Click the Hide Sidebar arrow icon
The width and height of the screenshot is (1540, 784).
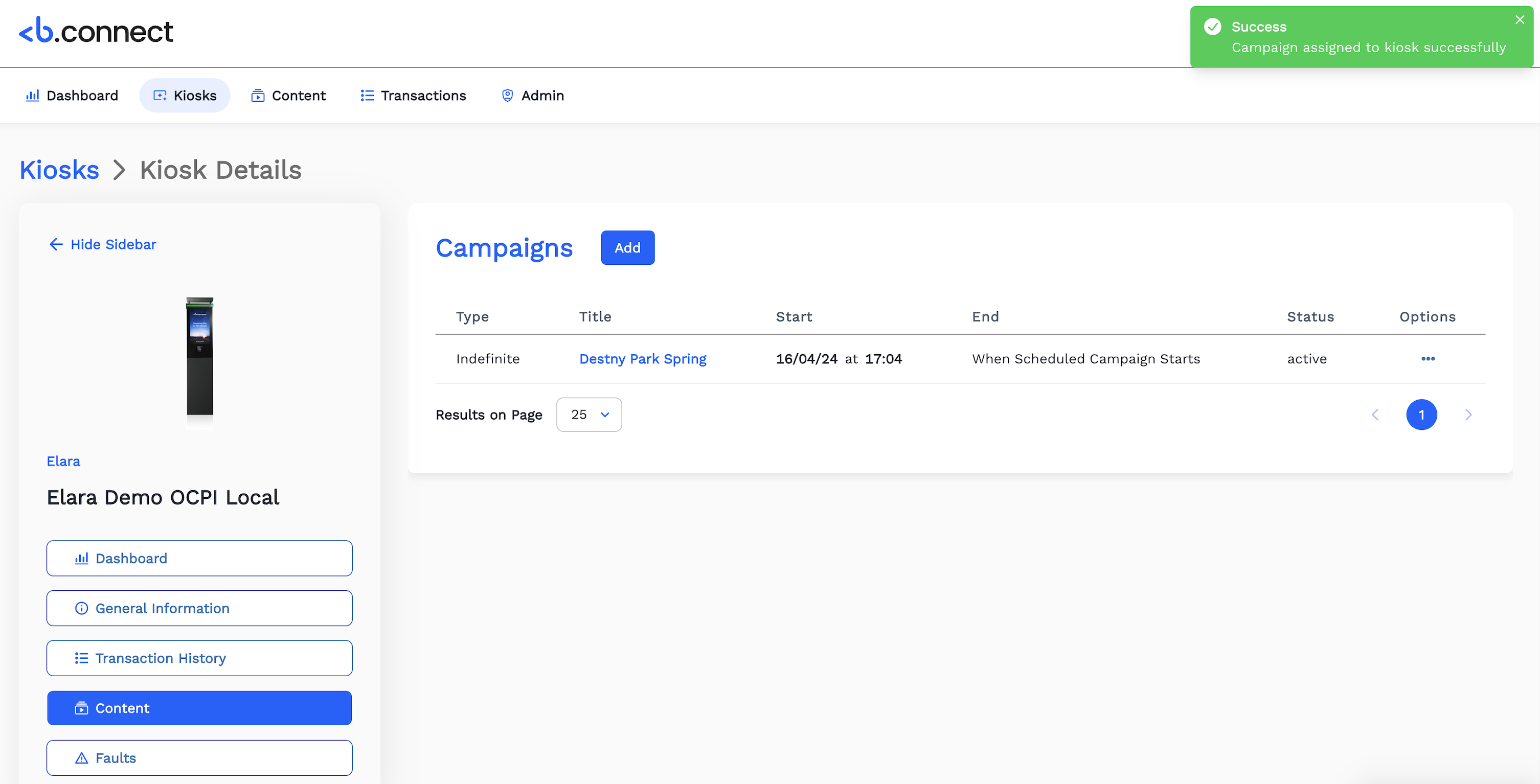coord(56,244)
